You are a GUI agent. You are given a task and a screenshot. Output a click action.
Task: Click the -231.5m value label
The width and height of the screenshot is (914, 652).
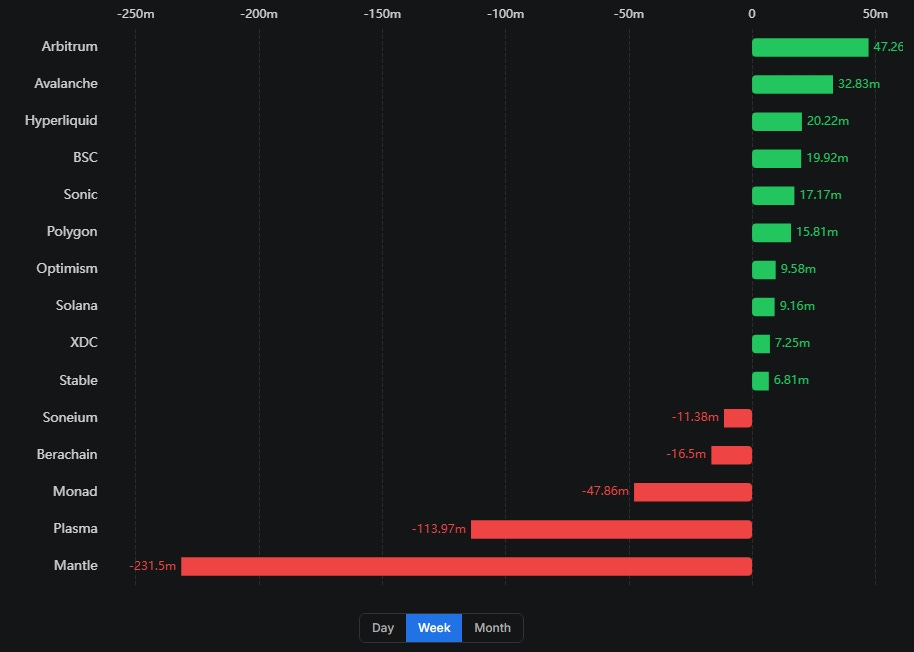pos(153,566)
